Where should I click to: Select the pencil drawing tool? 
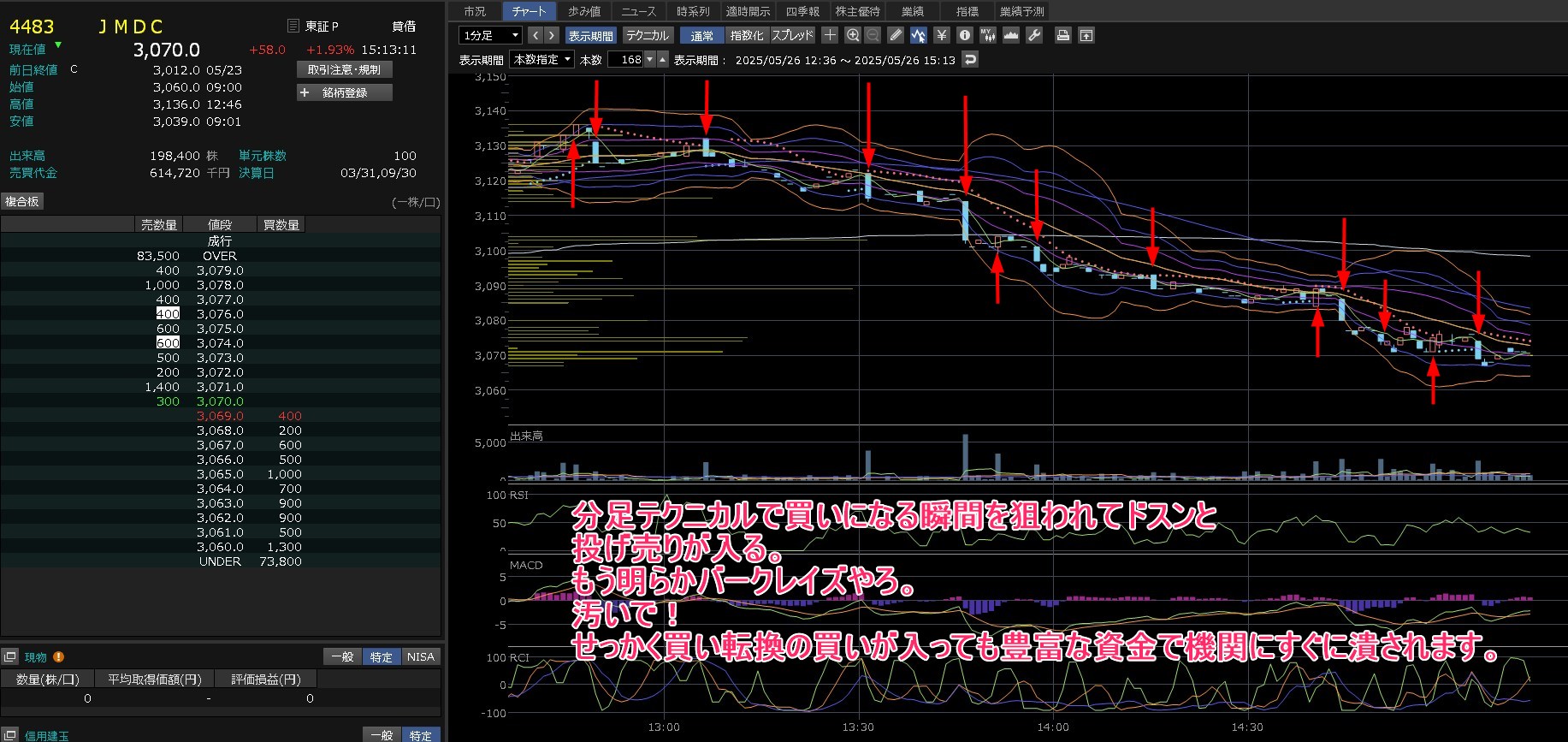[896, 35]
